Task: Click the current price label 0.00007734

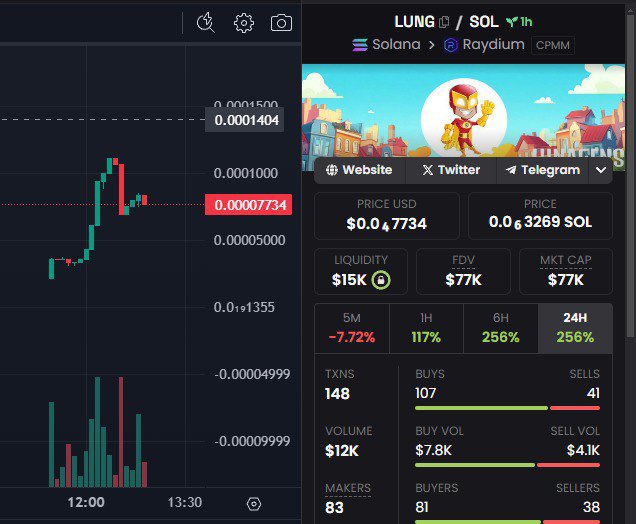Action: [248, 205]
